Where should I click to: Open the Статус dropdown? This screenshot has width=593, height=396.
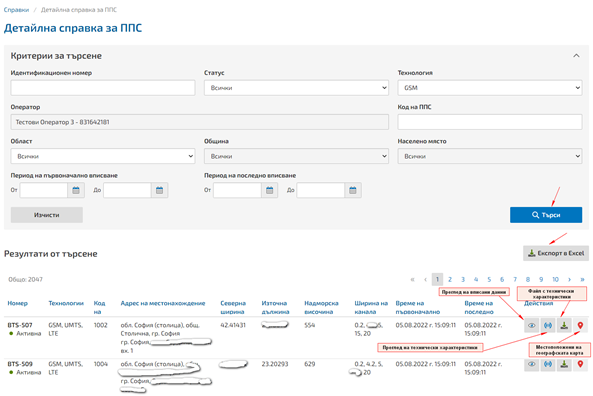(296, 88)
